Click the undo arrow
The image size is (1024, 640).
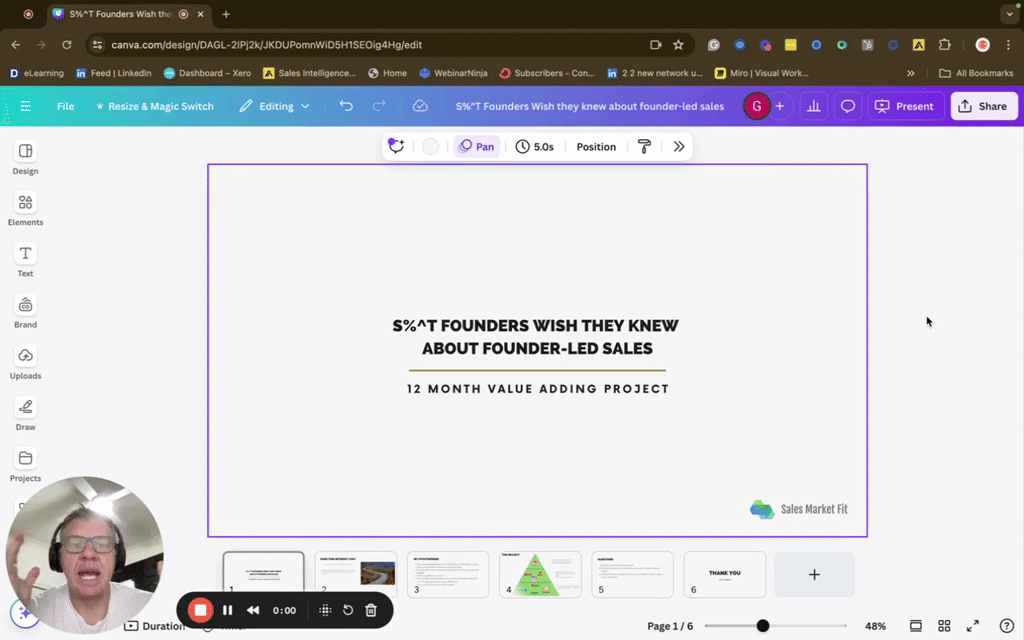tap(346, 106)
